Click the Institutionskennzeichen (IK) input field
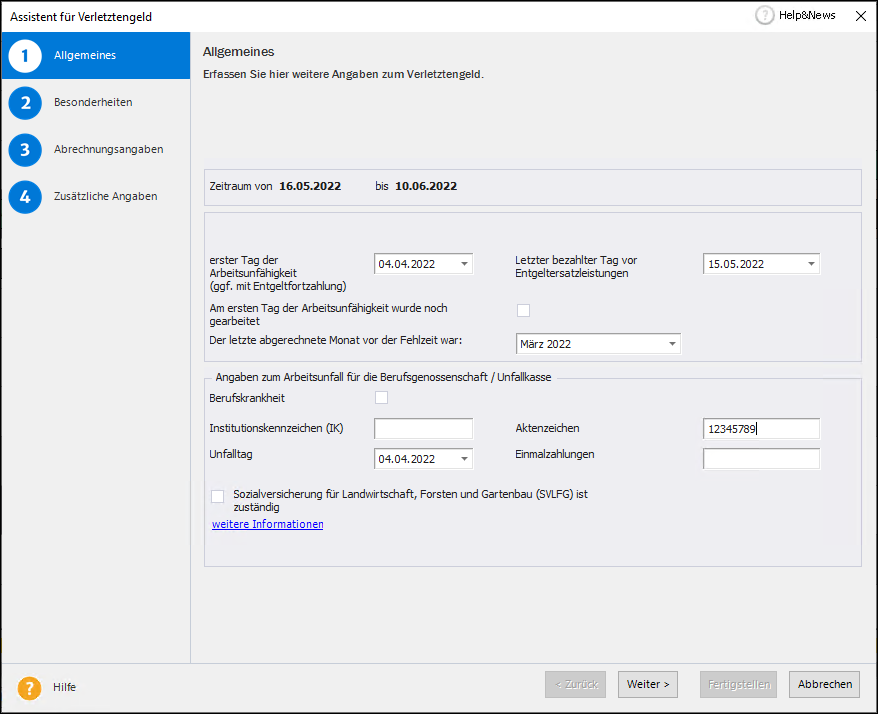Screen dimensions: 878x714 pyautogui.click(x=423, y=429)
